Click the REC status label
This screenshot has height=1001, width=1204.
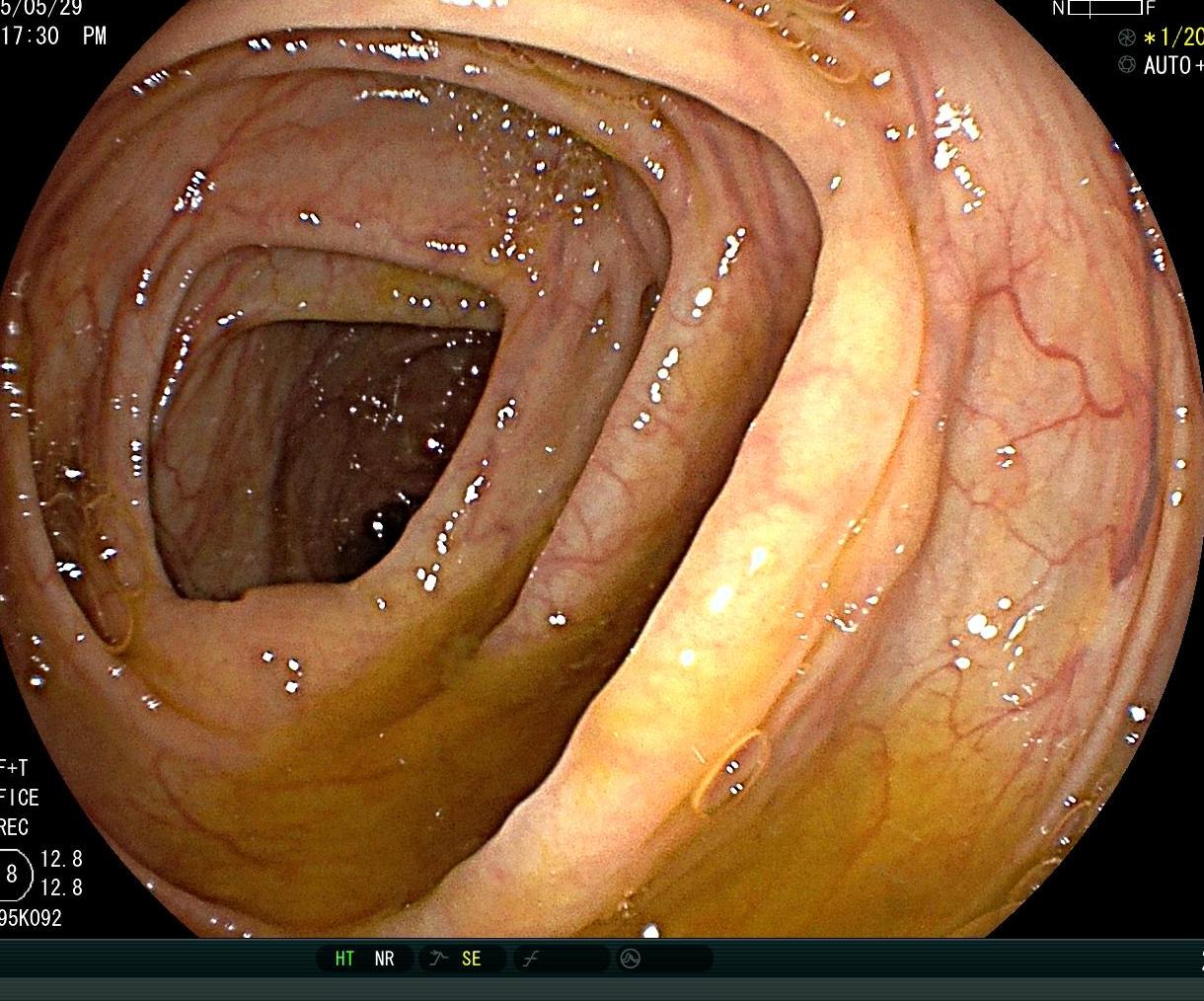[x=15, y=827]
